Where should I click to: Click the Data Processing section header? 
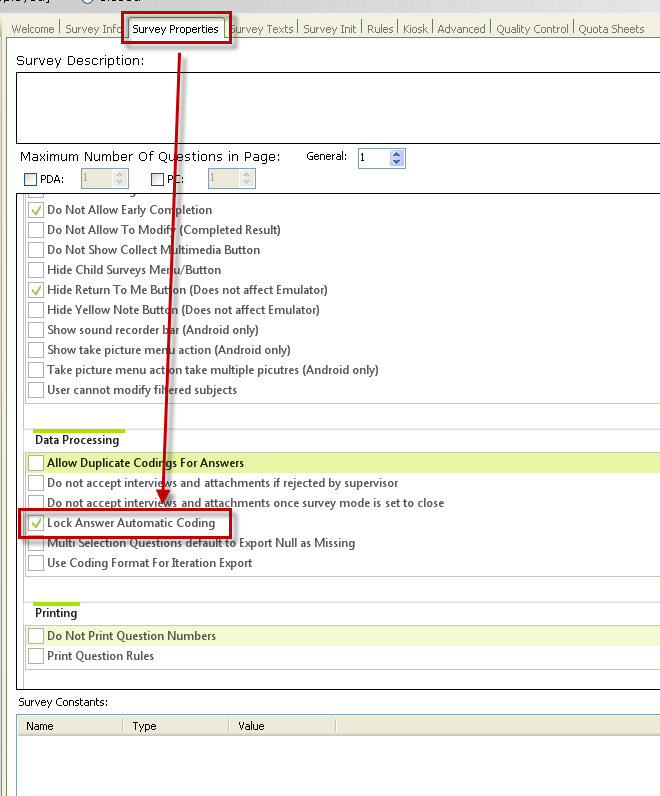pyautogui.click(x=77, y=440)
